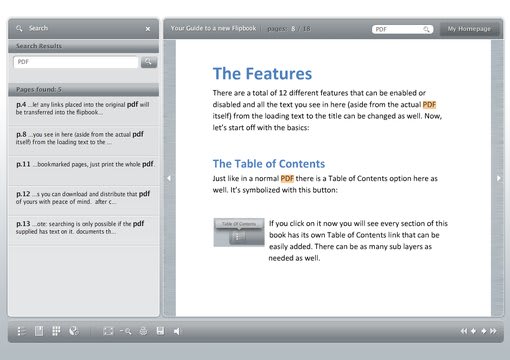Viewport: 510px width, 360px height.
Task: Click the magnifier icon in Search panel header
Action: (19, 28)
